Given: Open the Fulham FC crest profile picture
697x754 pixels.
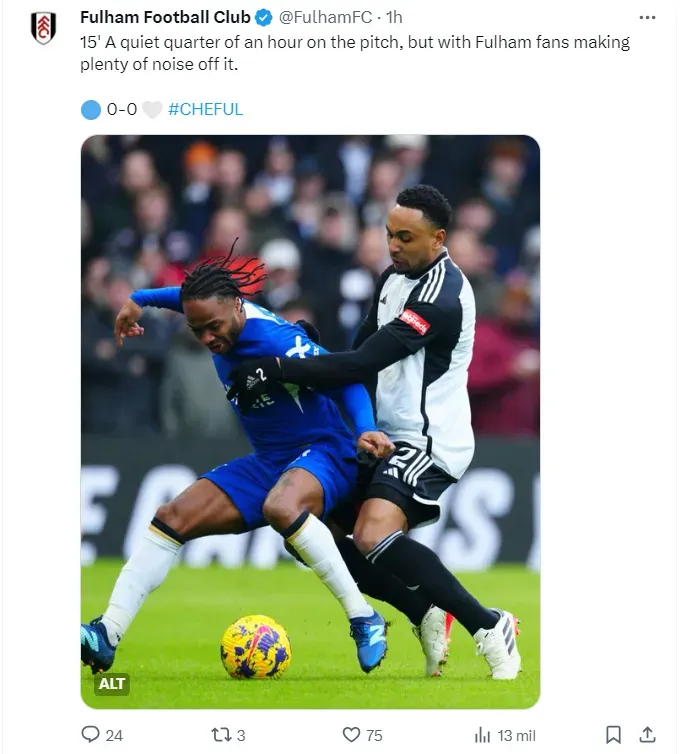Looking at the screenshot, I should point(43,27).
